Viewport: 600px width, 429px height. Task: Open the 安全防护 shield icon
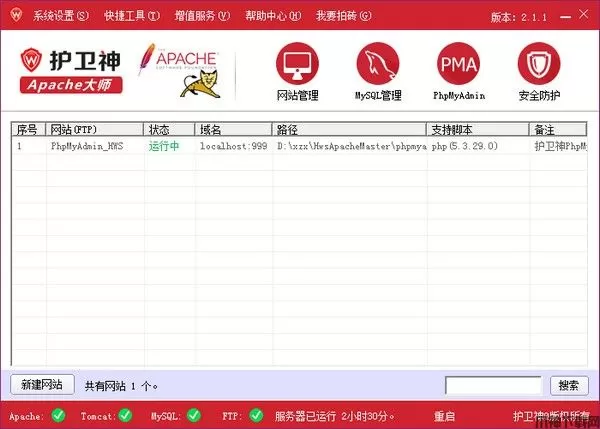(539, 64)
